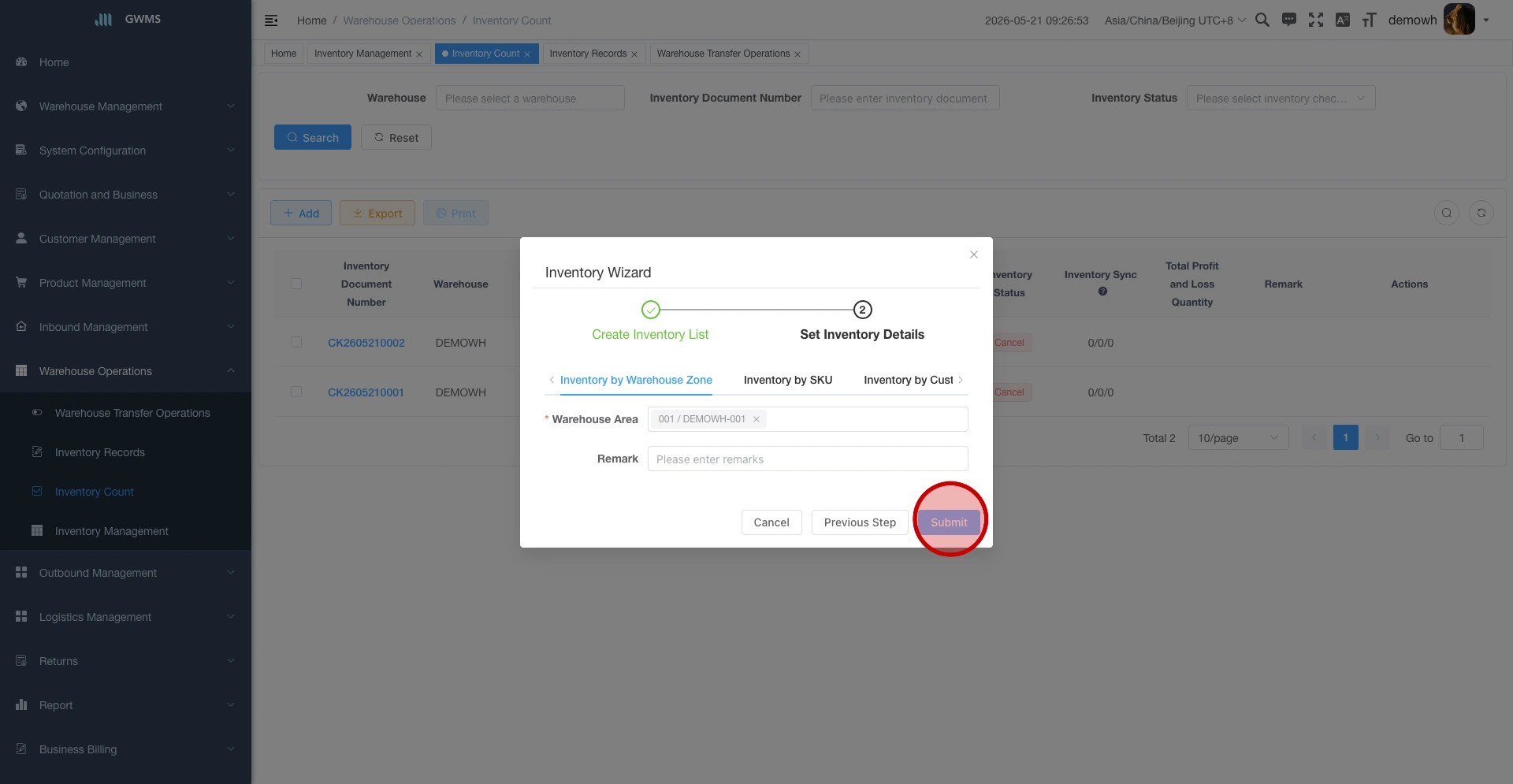Remove the 001 / DEMOWH-001 tag
The image size is (1513, 784).
pyautogui.click(x=756, y=419)
